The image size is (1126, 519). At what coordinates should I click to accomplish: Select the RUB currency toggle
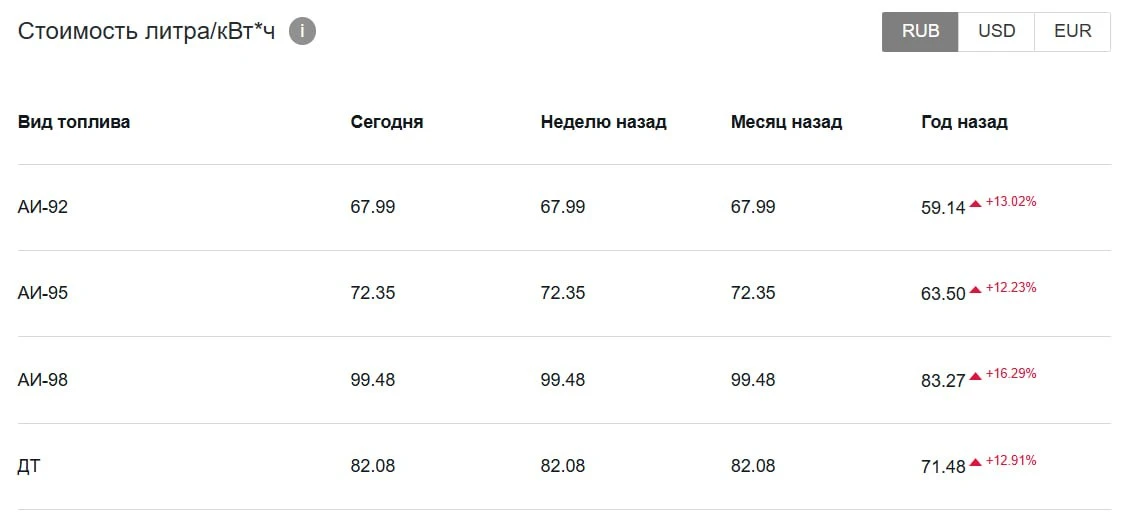[x=920, y=32]
